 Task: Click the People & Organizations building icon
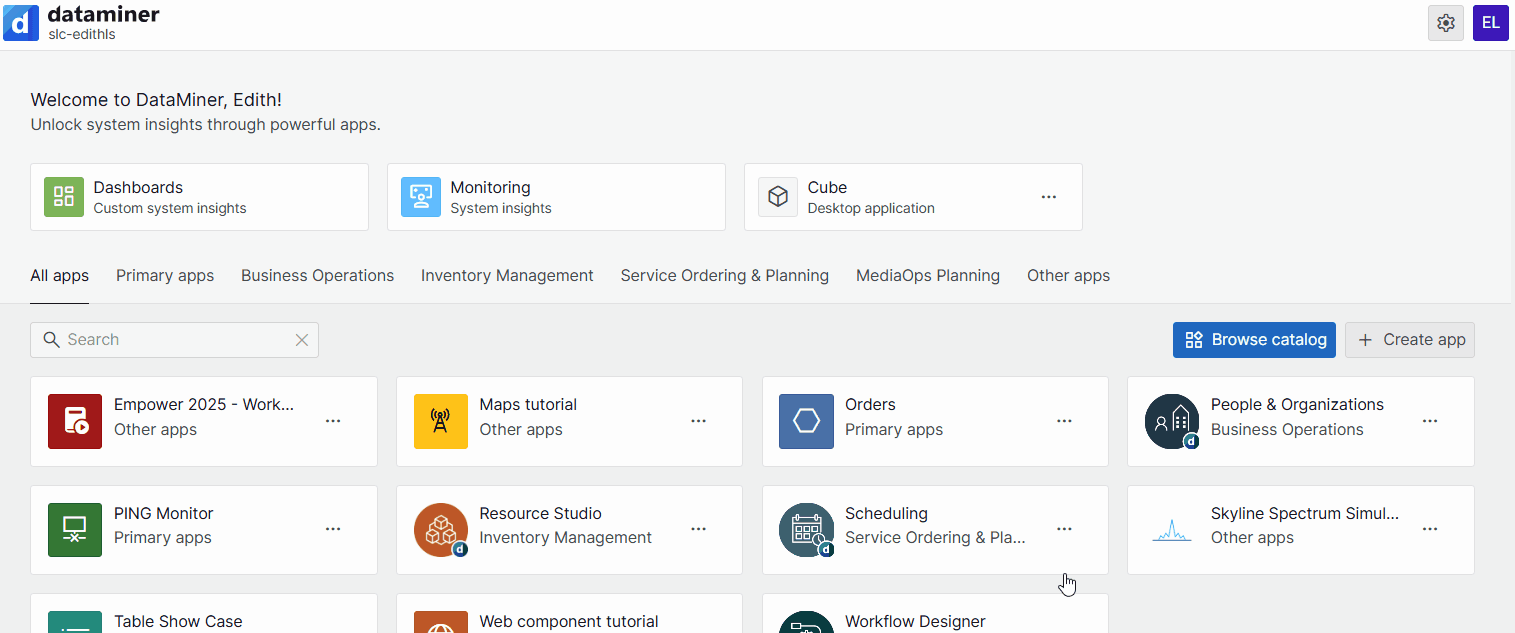coord(1172,421)
